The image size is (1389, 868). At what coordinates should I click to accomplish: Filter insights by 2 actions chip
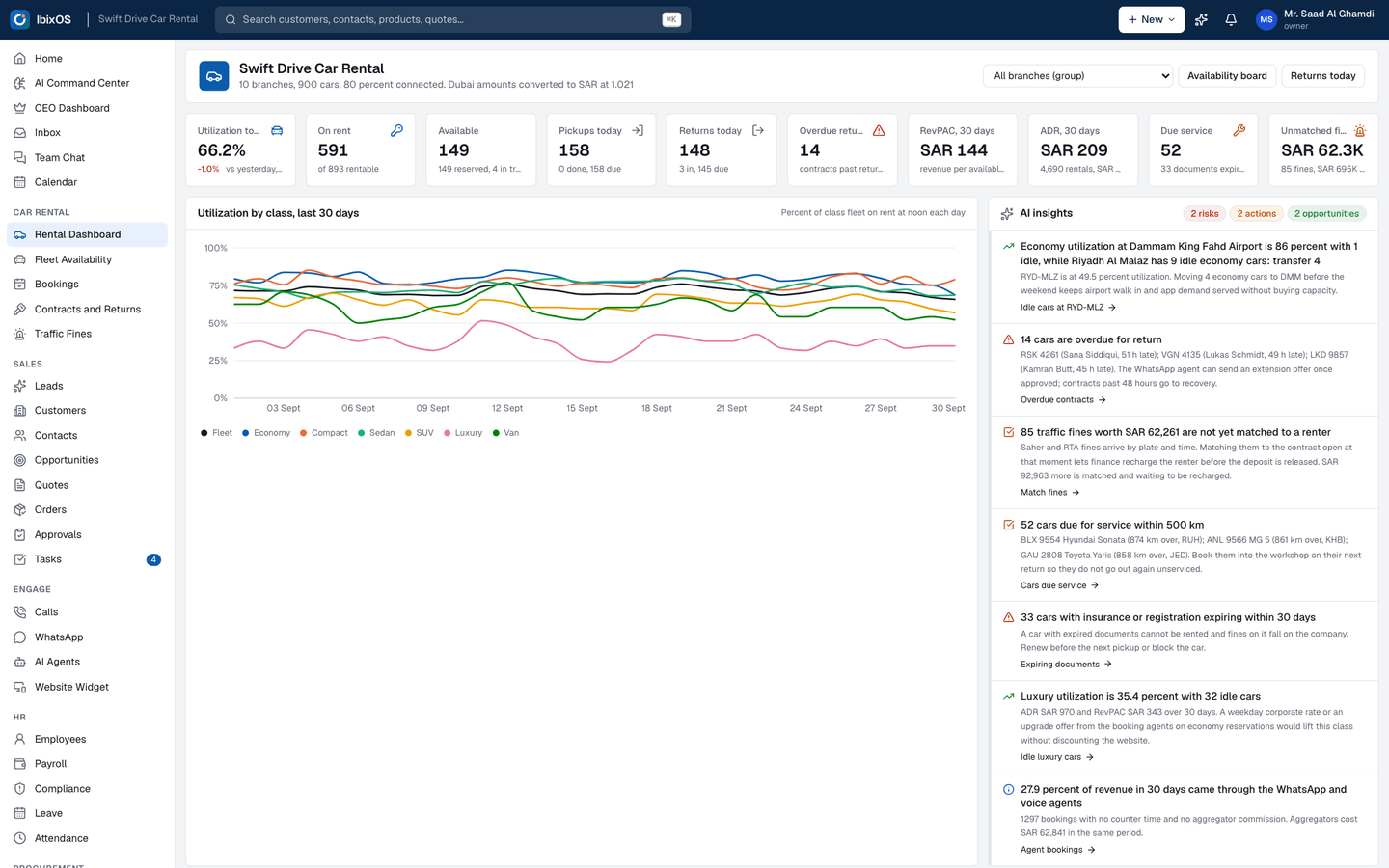1256,214
